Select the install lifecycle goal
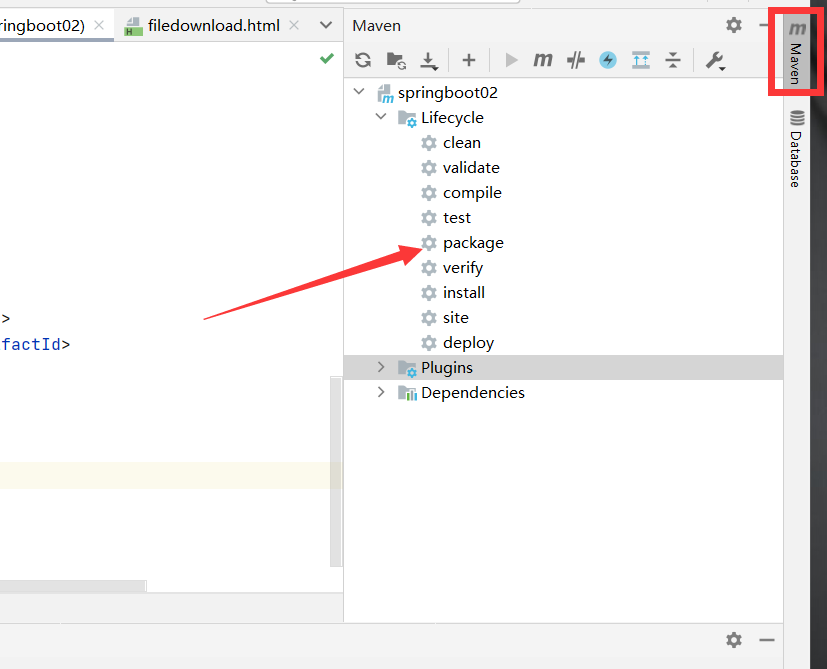Screen dimensions: 827x669 tap(464, 292)
